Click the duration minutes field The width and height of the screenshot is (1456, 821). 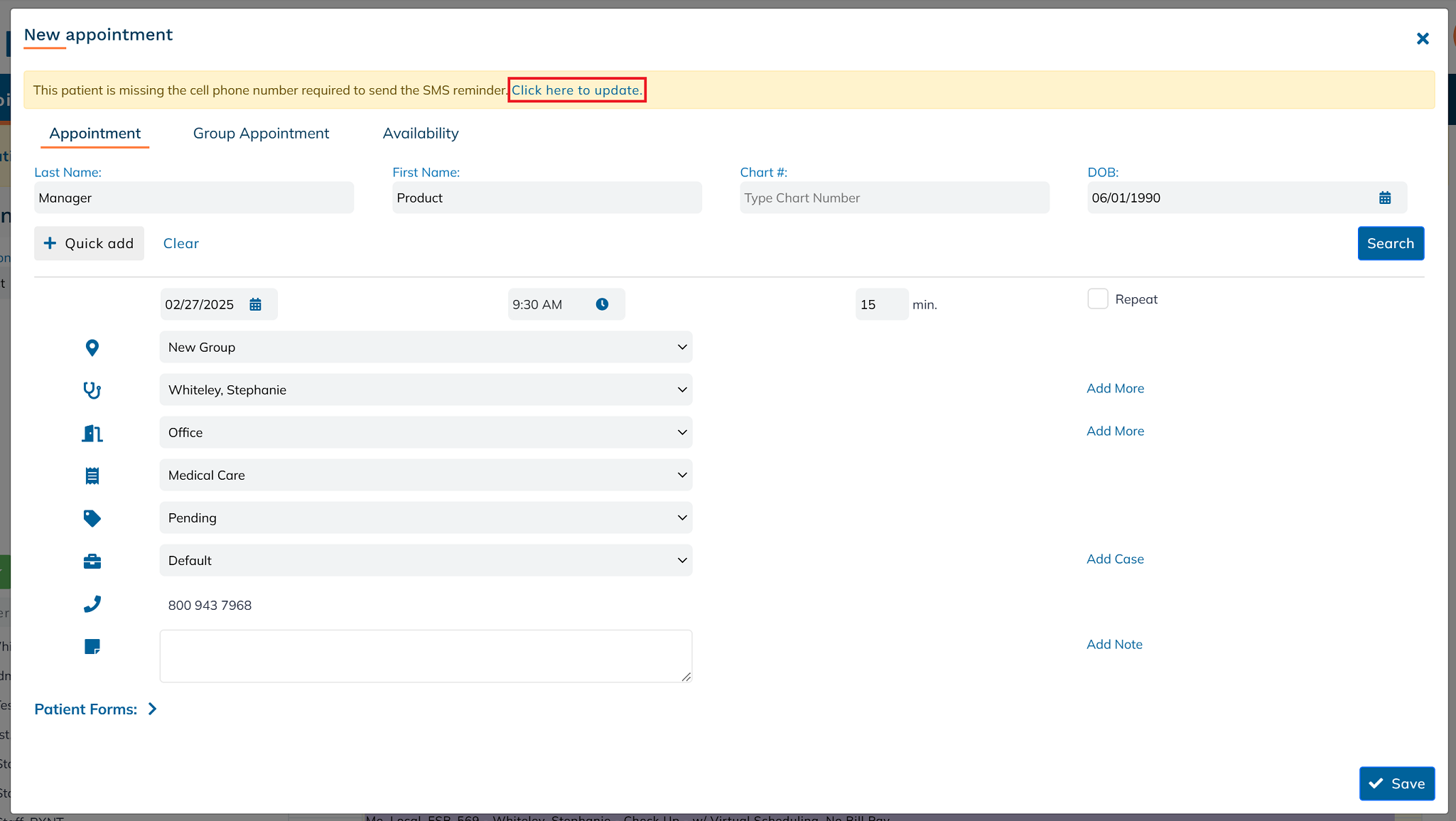(882, 304)
